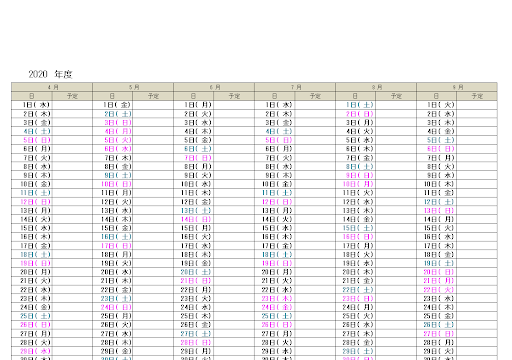Select August 10日(月) holiday cell
The height and width of the screenshot is (360, 512).
pos(356,184)
